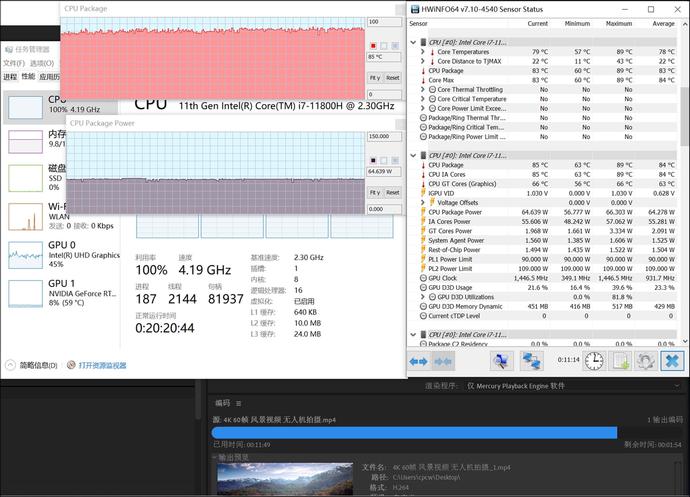Switch to the 性能 tab
Screen dimensions: 690x497
click(28, 77)
